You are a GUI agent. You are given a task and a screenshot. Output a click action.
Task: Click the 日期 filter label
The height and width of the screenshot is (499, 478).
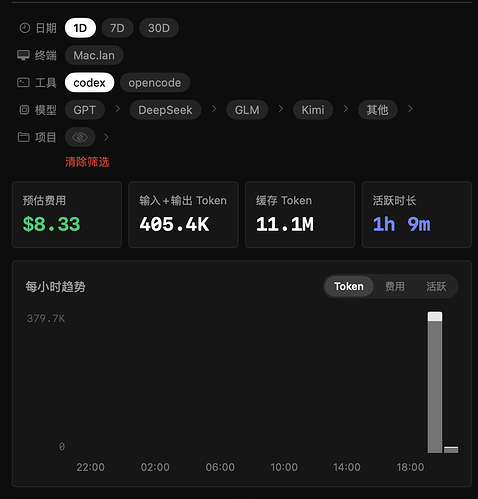46,28
